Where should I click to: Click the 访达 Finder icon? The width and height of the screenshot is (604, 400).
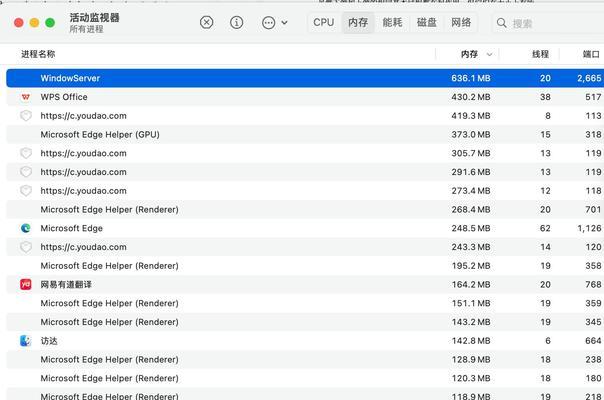(x=26, y=341)
